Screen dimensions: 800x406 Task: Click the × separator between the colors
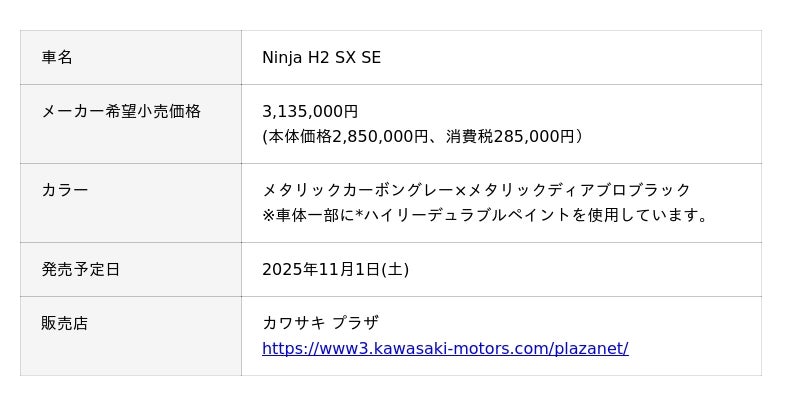click(x=460, y=190)
